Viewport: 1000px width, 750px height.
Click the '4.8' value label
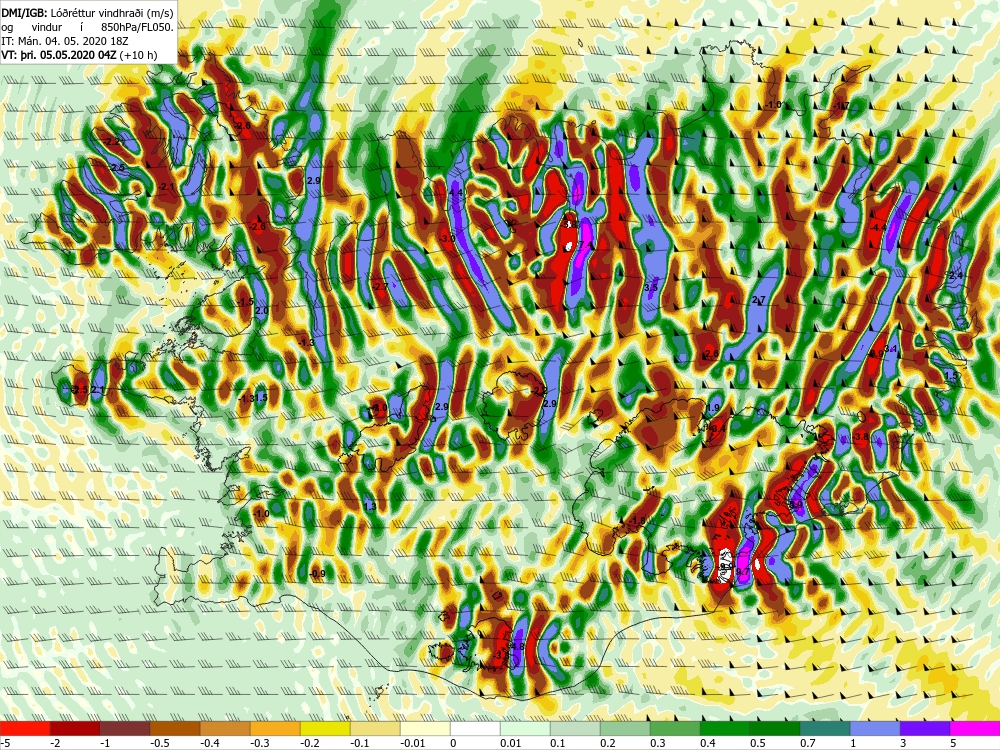point(517,646)
